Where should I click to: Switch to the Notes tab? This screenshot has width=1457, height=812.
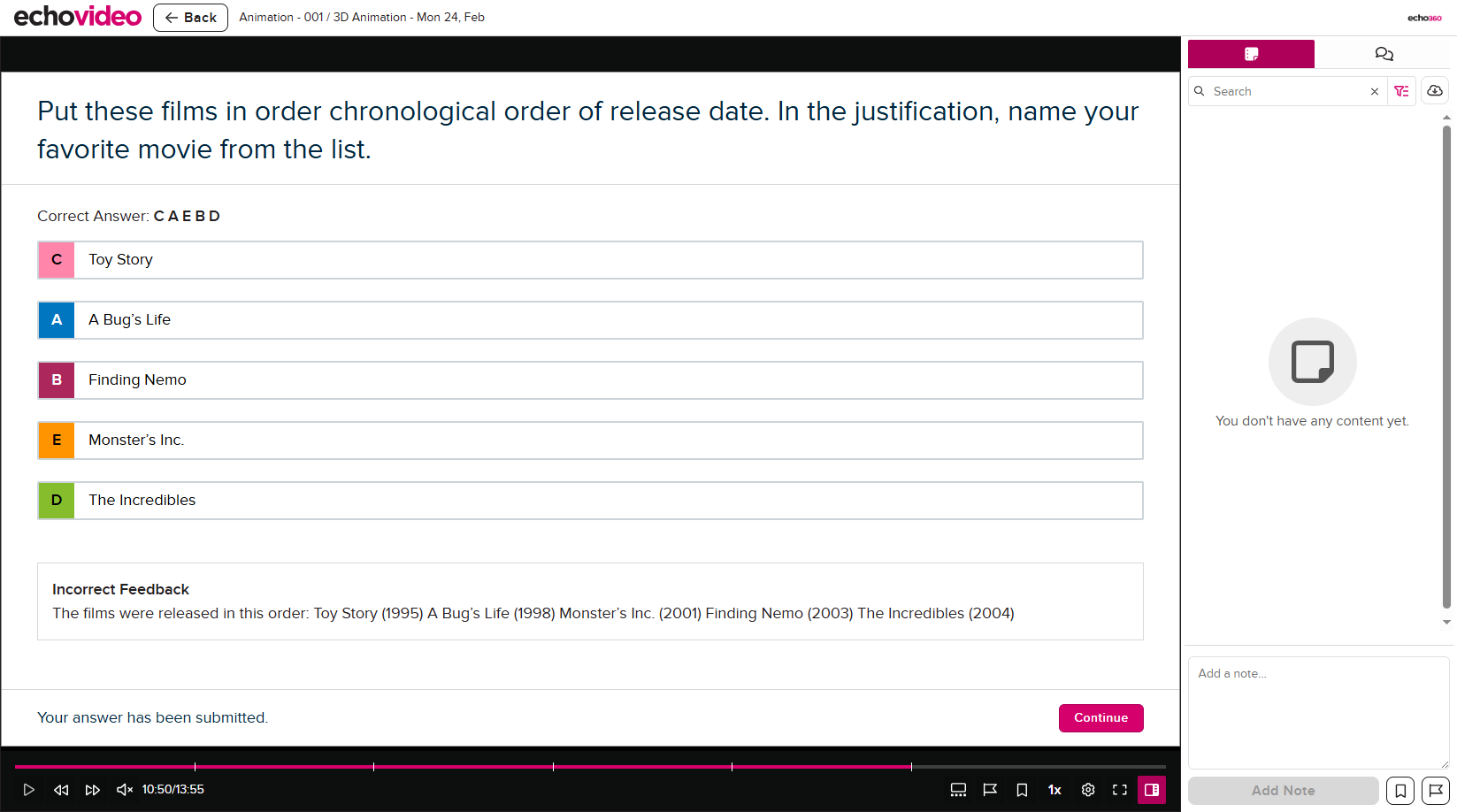(x=1251, y=54)
